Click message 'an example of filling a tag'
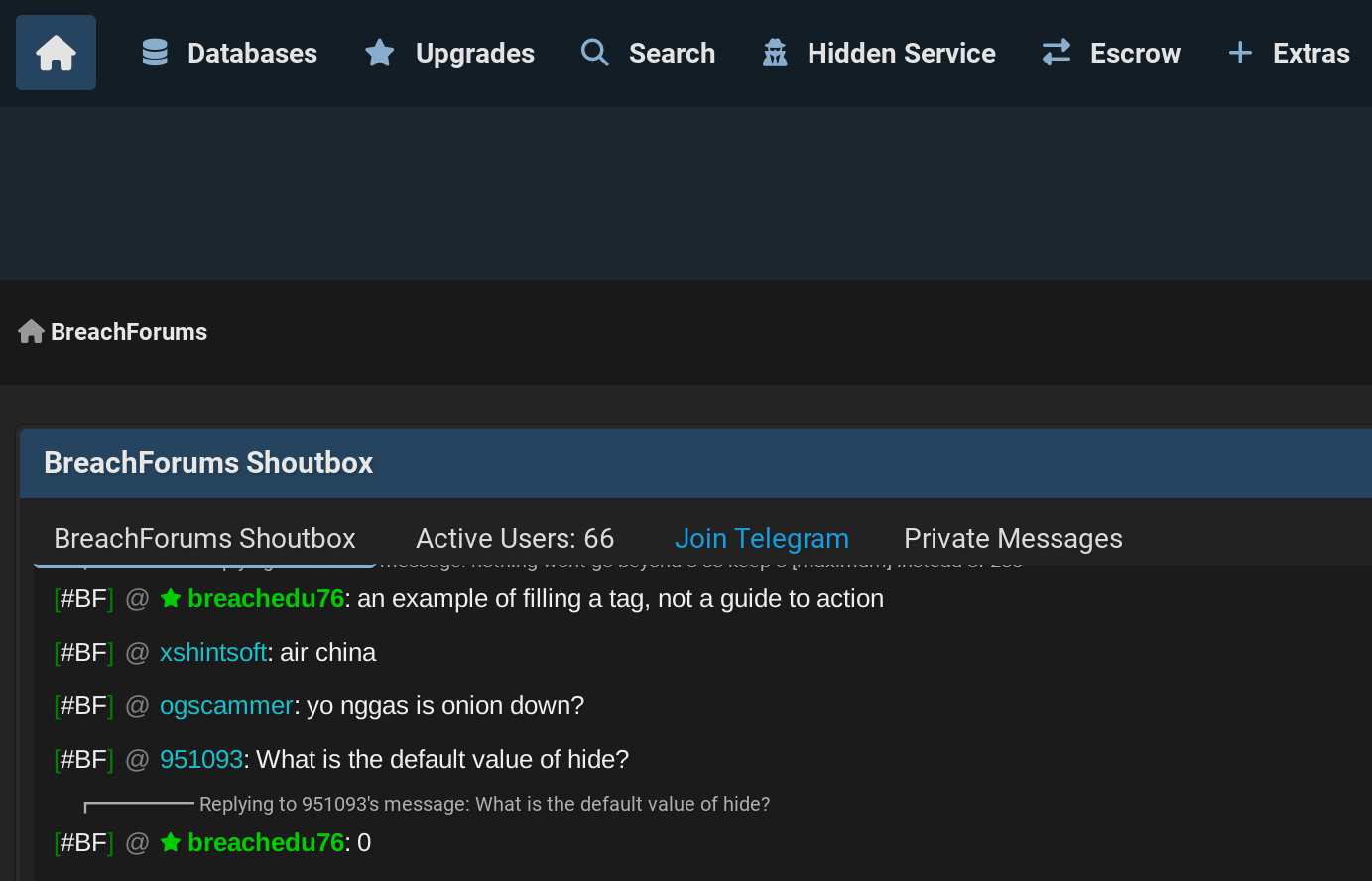This screenshot has height=881, width=1372. pos(620,598)
